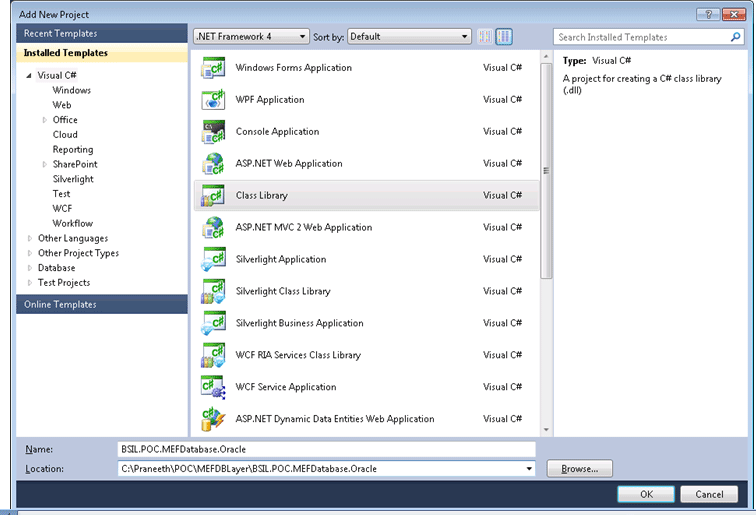This screenshot has height=515, width=756.
Task: Open the .NET Framework 4 version dropdown
Action: coord(251,37)
